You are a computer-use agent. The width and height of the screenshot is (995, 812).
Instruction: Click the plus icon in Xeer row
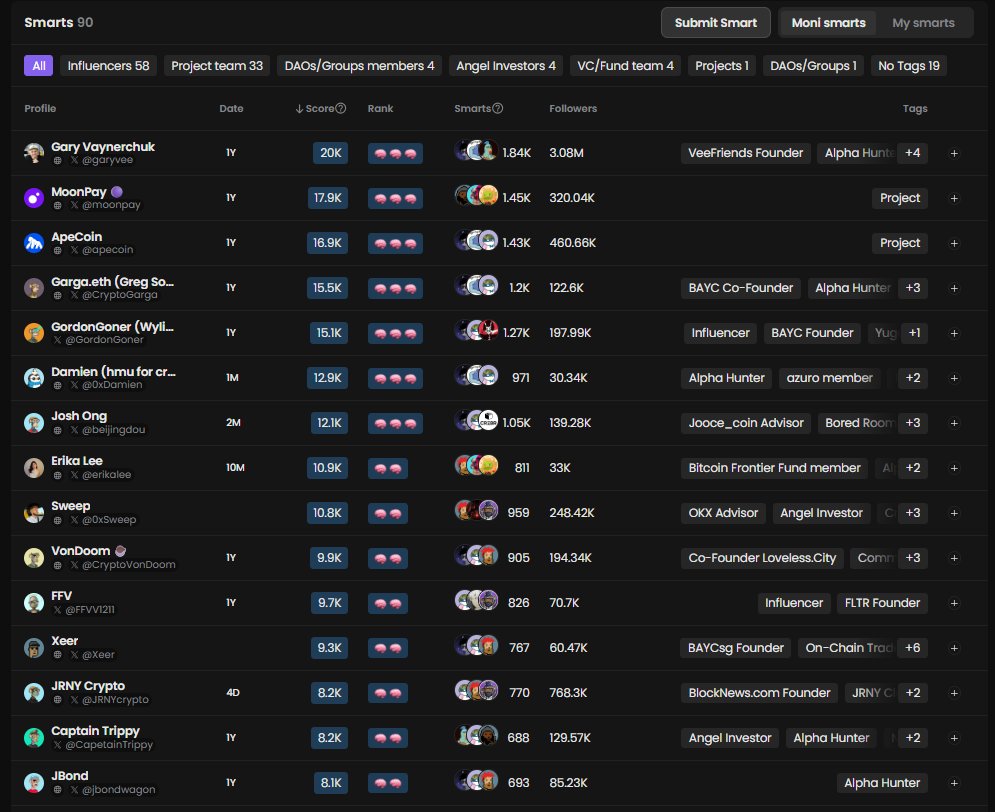coord(954,648)
